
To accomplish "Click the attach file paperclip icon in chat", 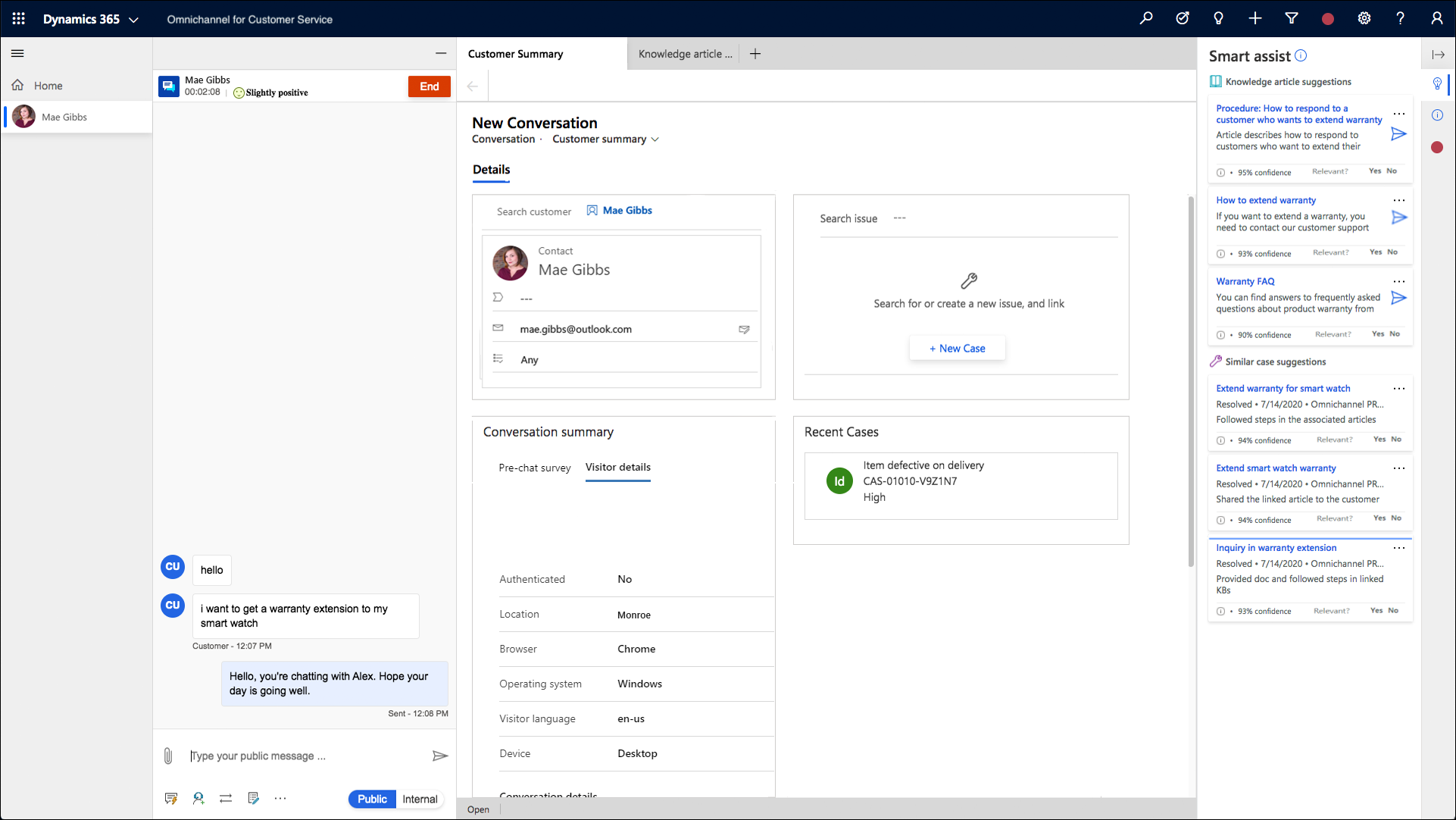I will (x=168, y=755).
